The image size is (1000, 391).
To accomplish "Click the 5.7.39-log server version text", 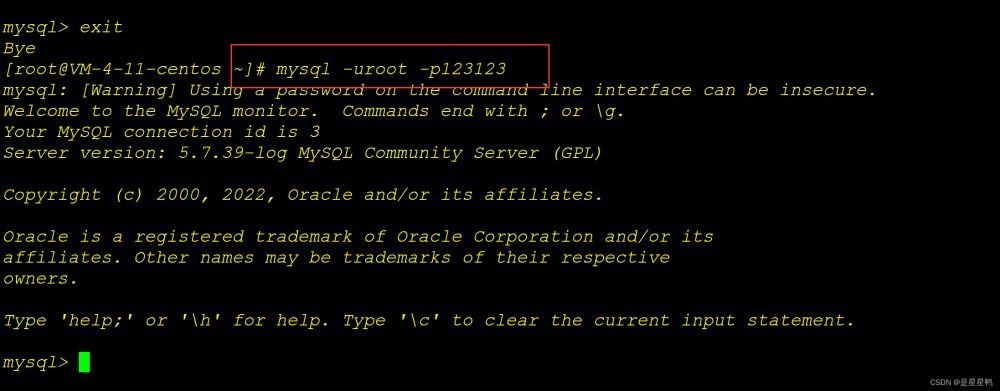I will coord(233,153).
